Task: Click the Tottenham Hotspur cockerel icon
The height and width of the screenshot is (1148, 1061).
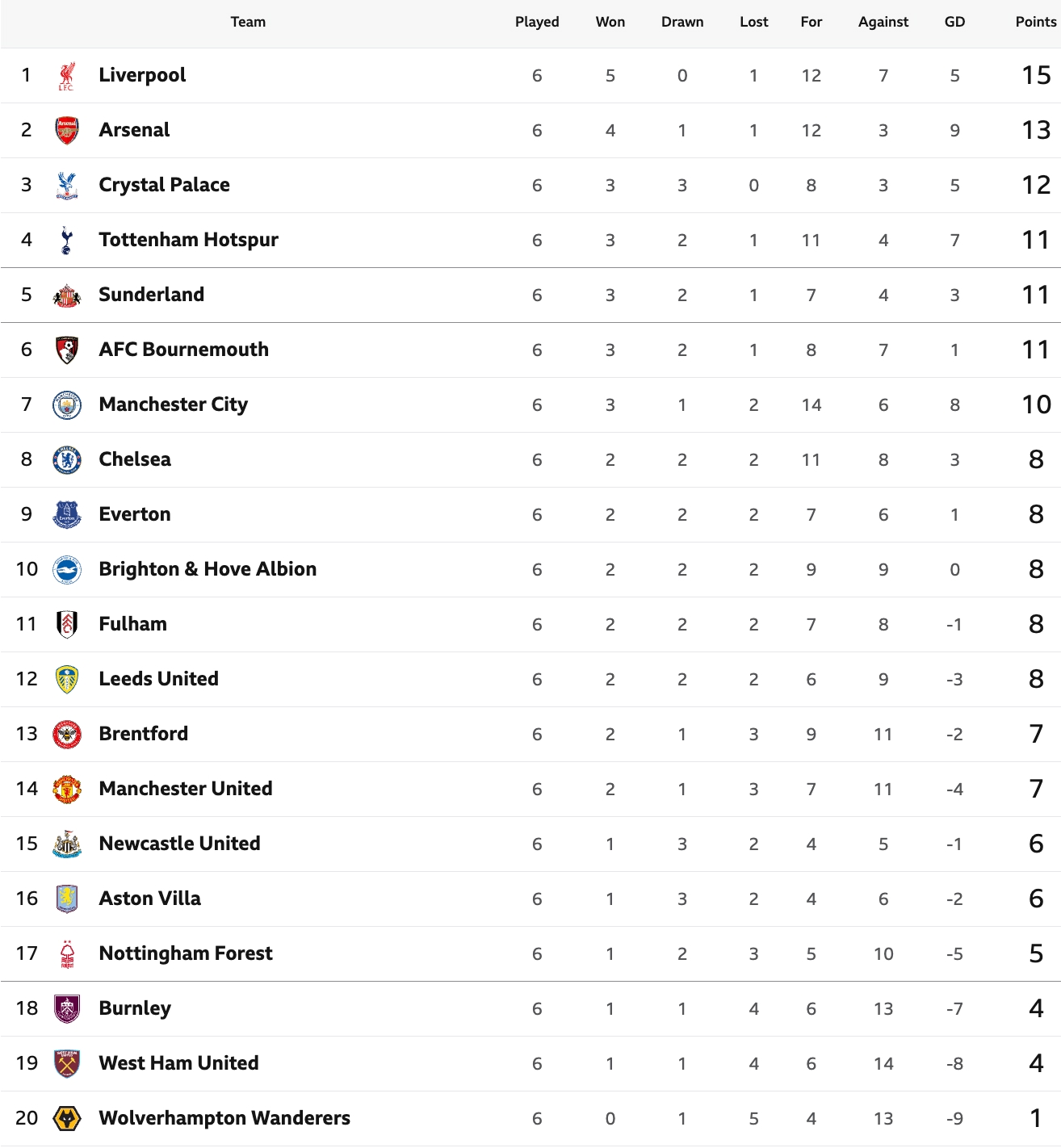Action: pos(67,241)
